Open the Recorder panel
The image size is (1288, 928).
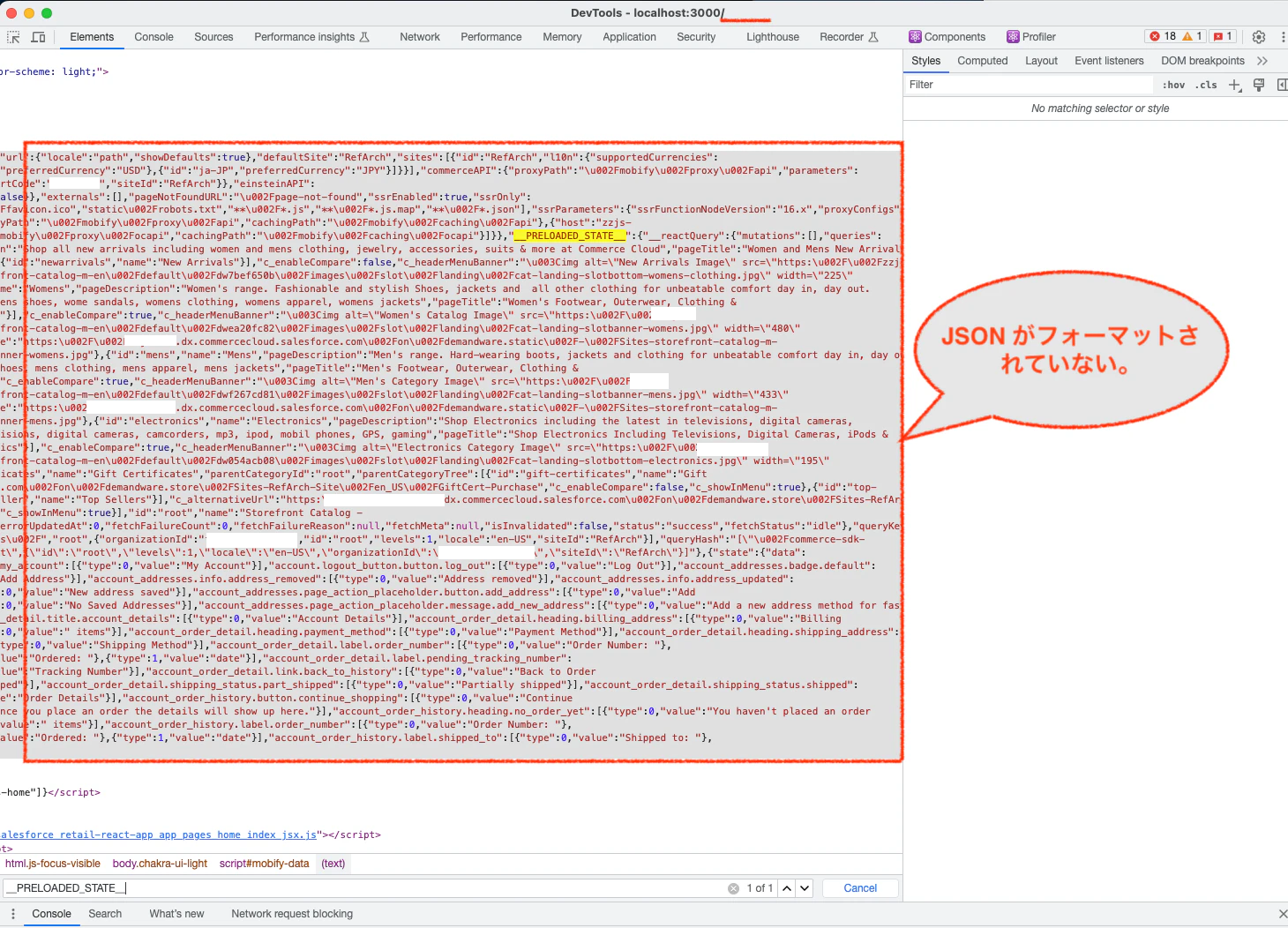point(849,37)
